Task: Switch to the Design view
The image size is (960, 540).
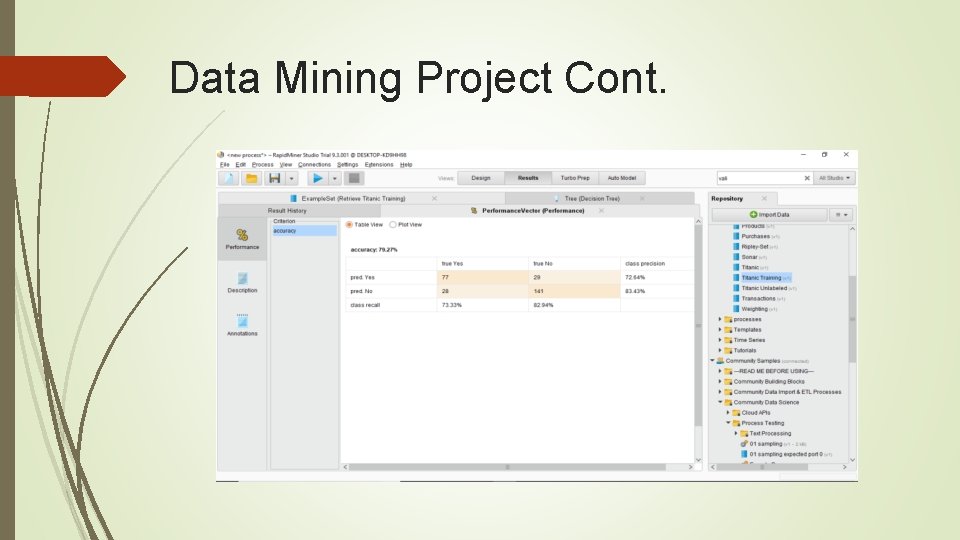Action: [x=481, y=178]
